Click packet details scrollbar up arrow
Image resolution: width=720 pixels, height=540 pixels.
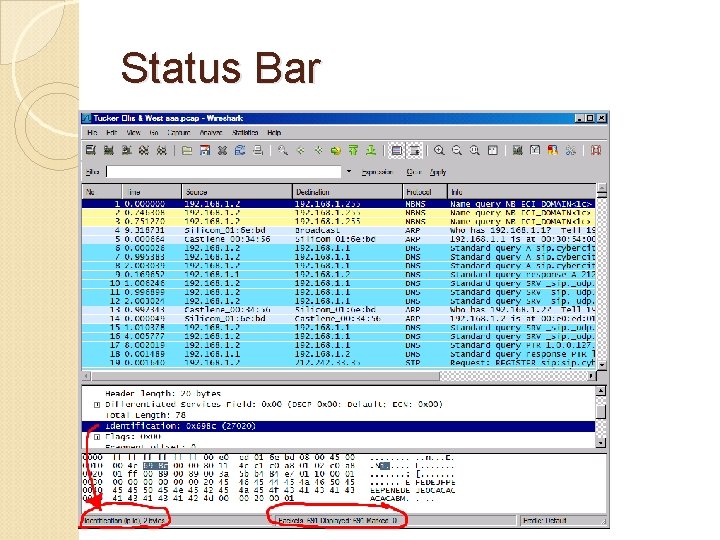coord(601,391)
